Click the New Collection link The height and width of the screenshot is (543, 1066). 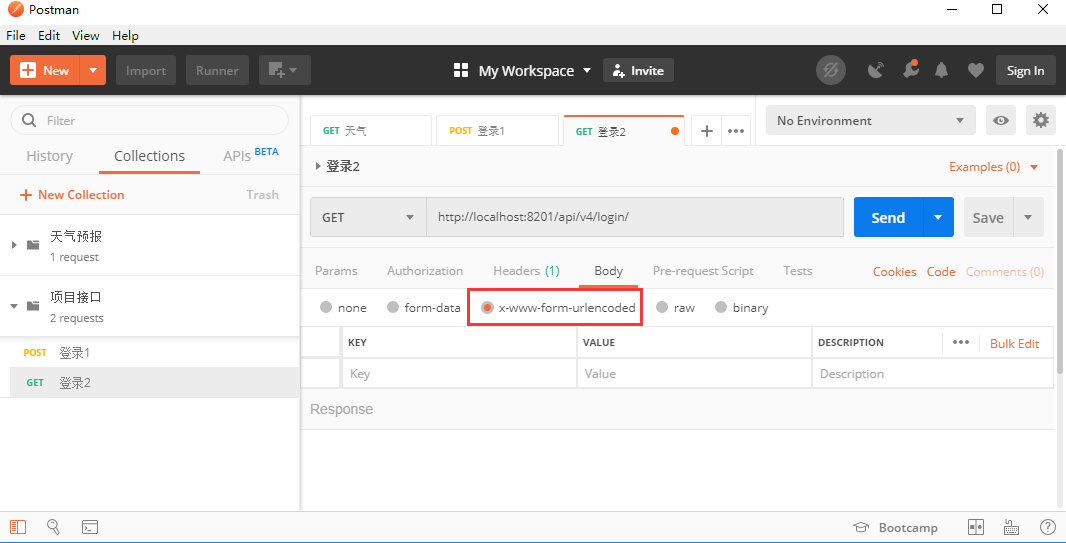pyautogui.click(x=72, y=195)
